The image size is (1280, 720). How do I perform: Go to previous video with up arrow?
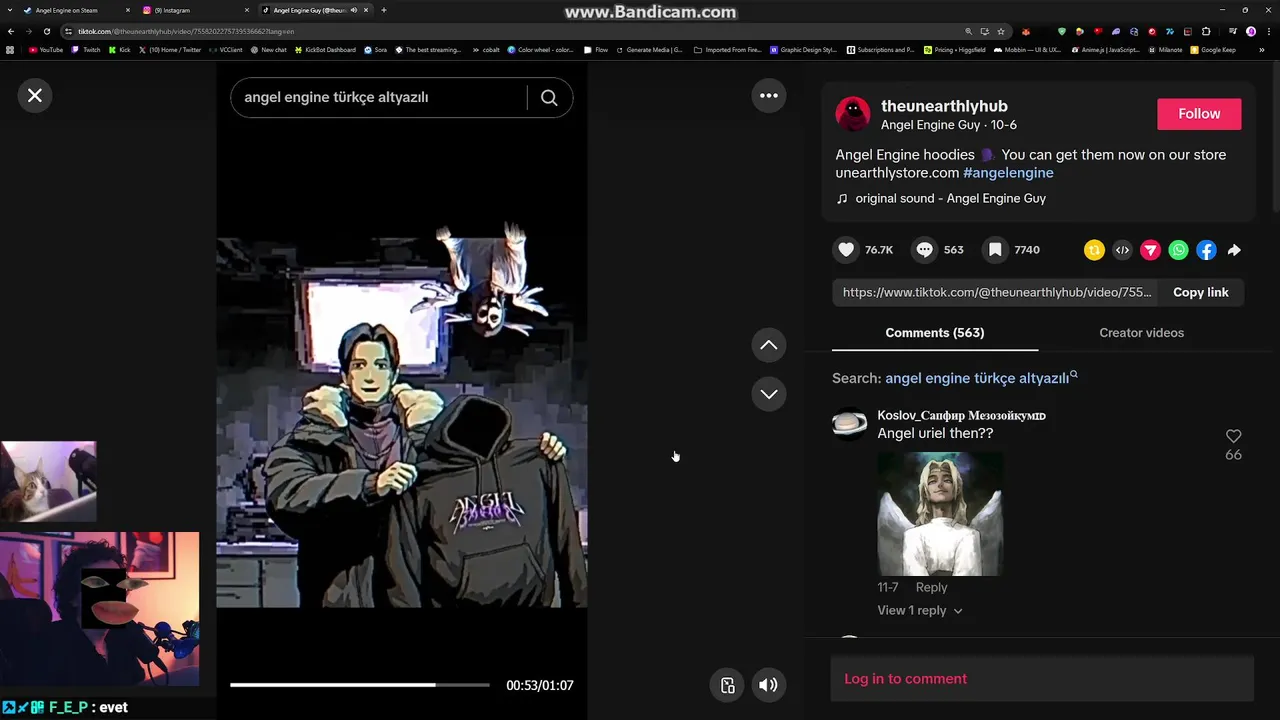pos(769,345)
